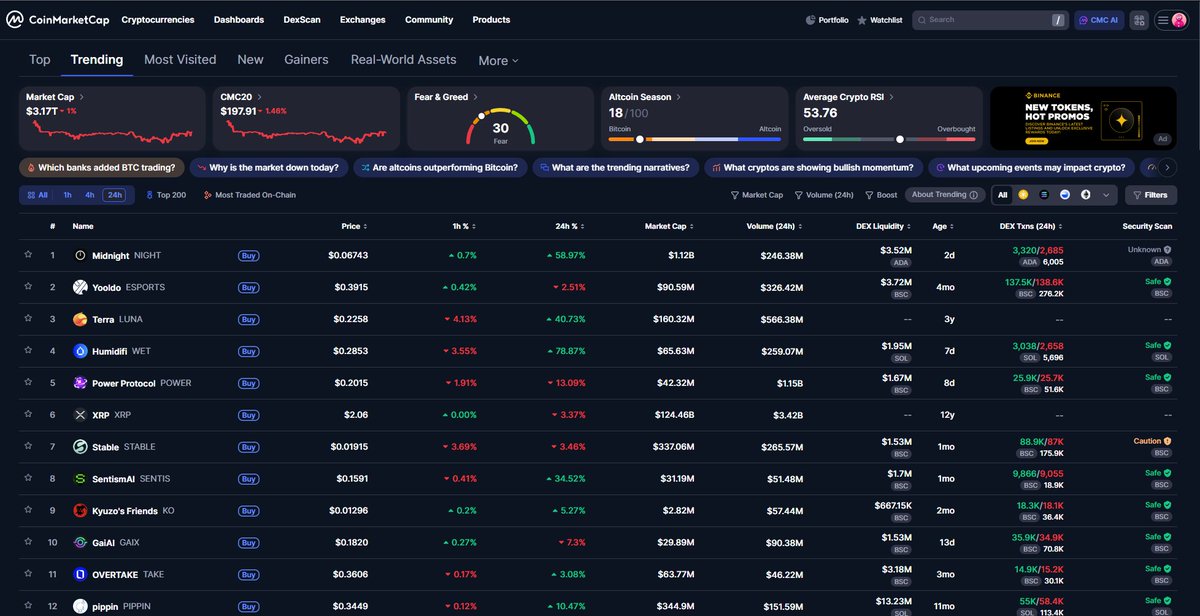Toggle watchlist star for Terra LUNA

[29, 319]
